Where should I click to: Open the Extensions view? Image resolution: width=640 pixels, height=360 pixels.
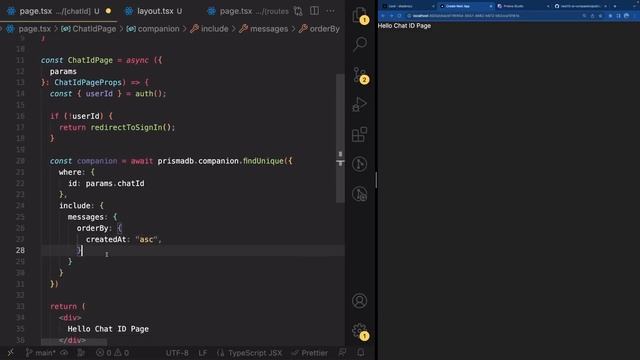(360, 134)
